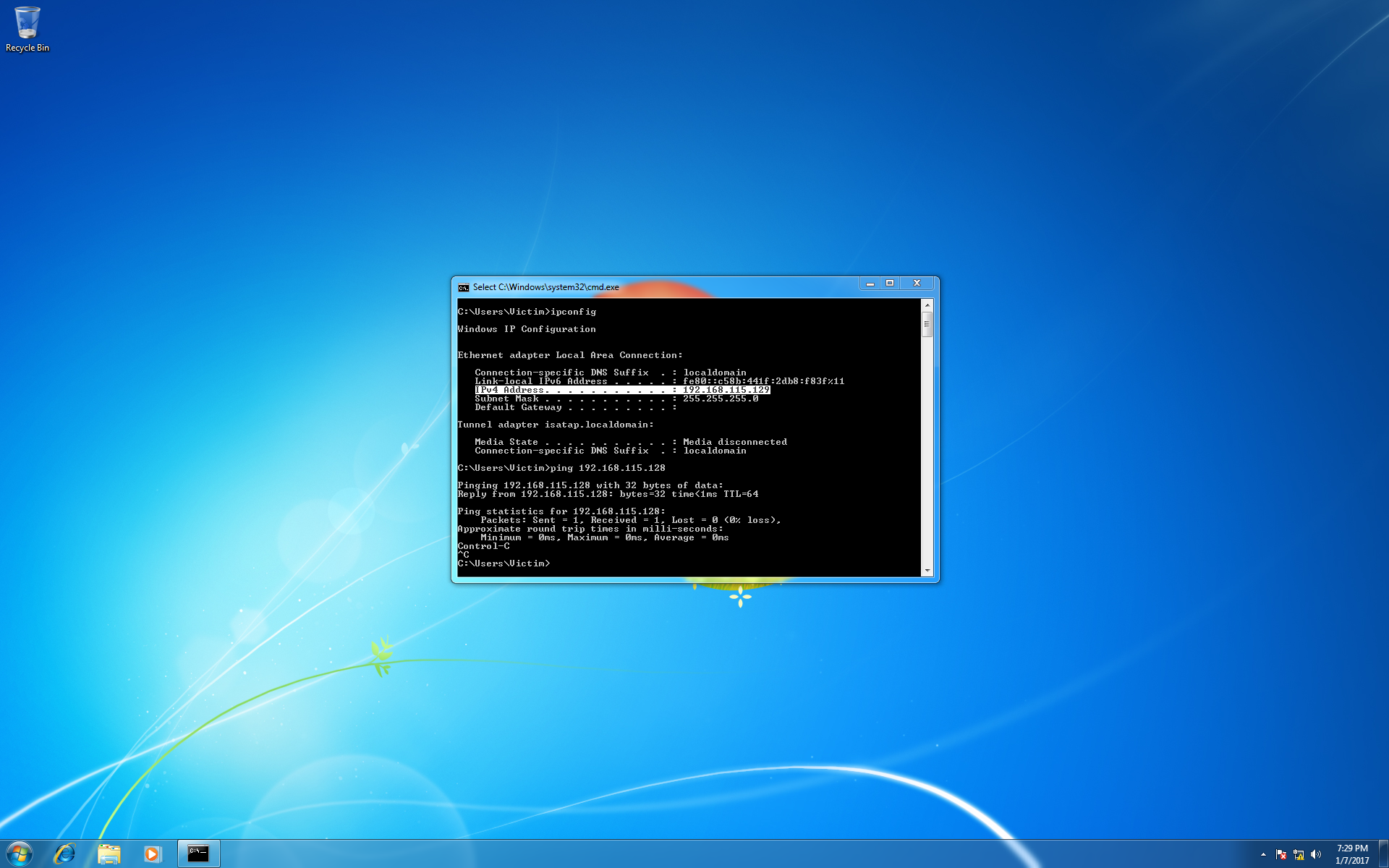Click the 'Packets: Sent = 1' statistics line

[x=631, y=520]
